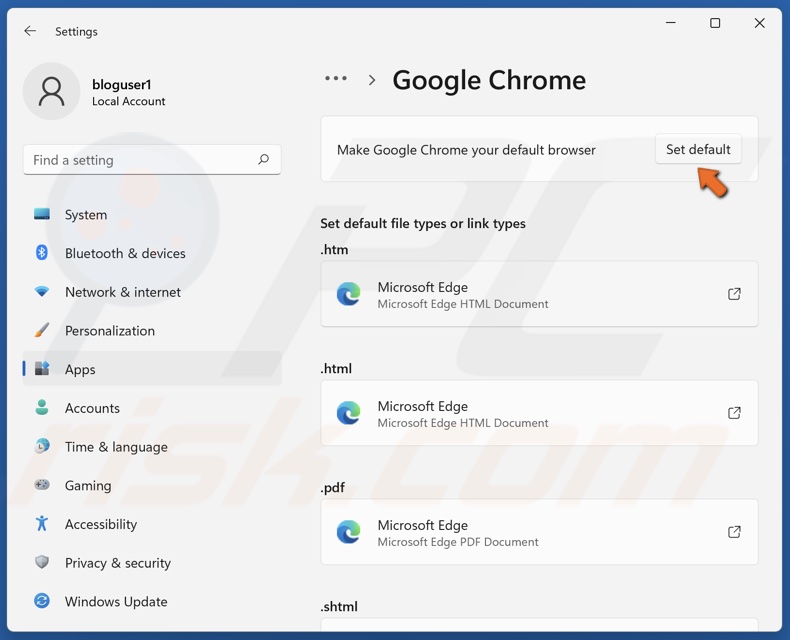Click the back arrow in Settings header
The image size is (790, 640).
point(30,31)
